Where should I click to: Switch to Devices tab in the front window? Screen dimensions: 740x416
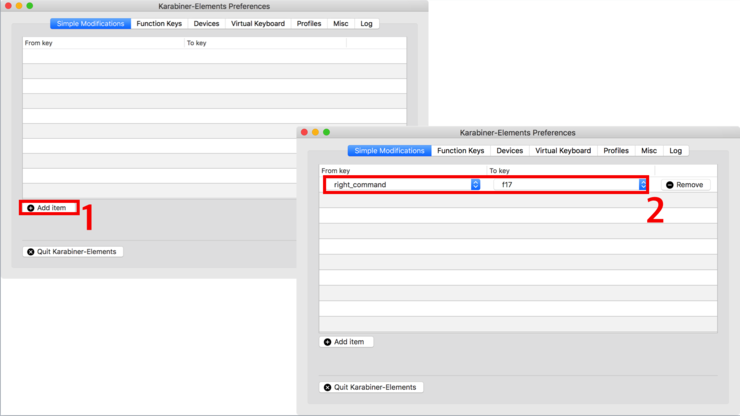pos(510,151)
